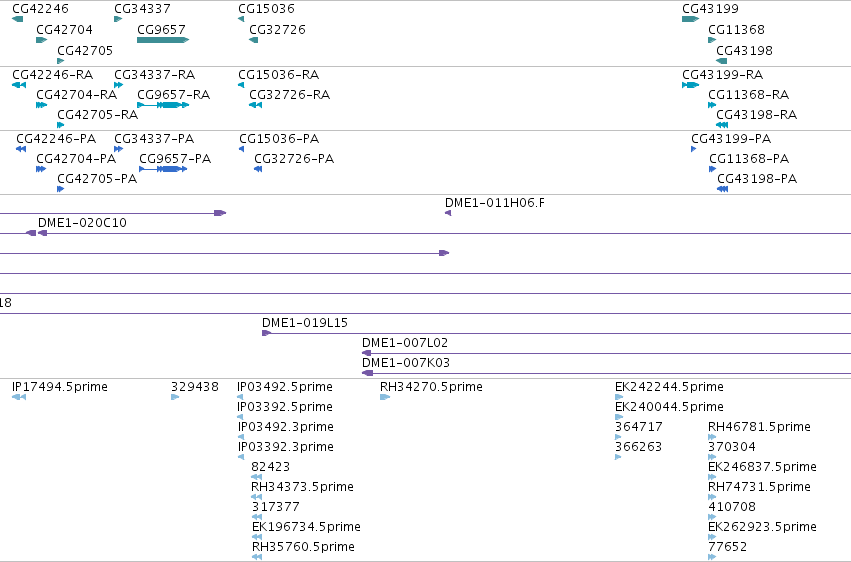Select the CG32726-PA protein label
The height and width of the screenshot is (562, 851).
click(294, 158)
